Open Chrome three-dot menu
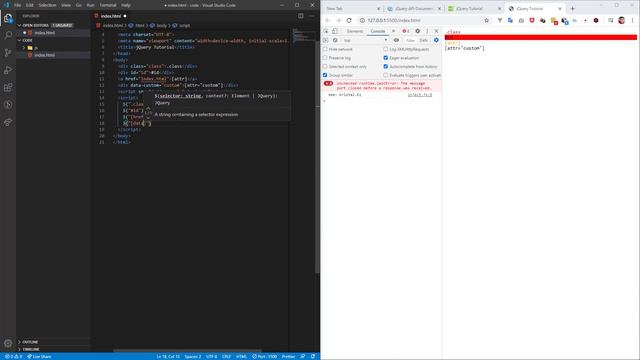The image size is (640, 360). pos(633,20)
